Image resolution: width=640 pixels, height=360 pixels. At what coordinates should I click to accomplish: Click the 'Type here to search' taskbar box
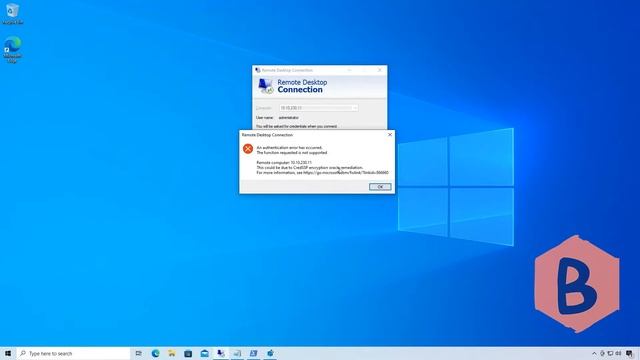click(x=73, y=353)
